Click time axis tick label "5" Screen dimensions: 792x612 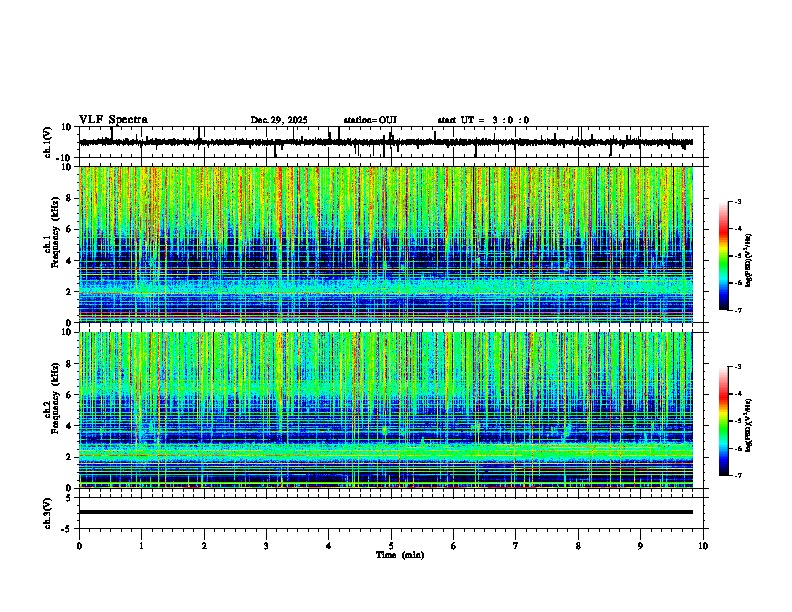pos(391,546)
